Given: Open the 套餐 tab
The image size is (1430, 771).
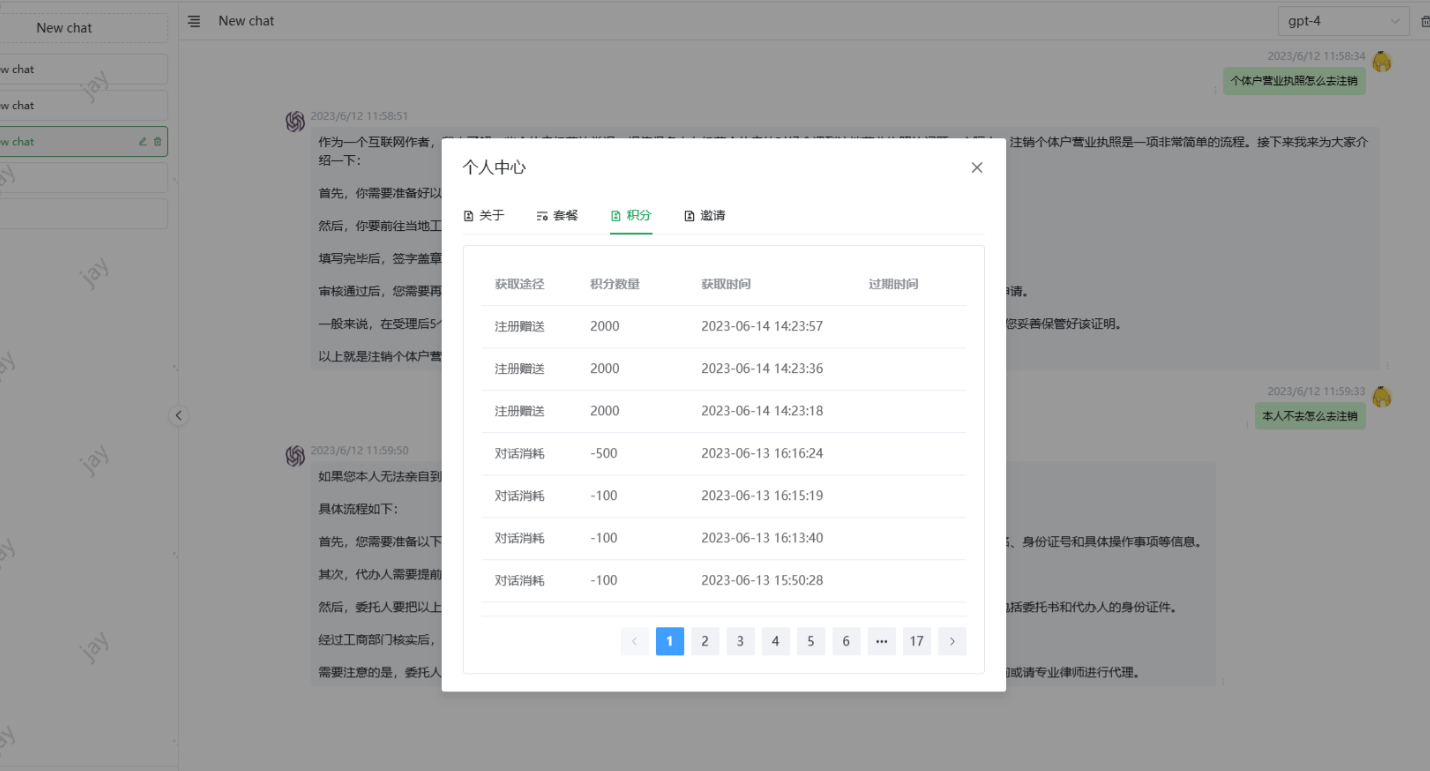Looking at the screenshot, I should coord(557,216).
